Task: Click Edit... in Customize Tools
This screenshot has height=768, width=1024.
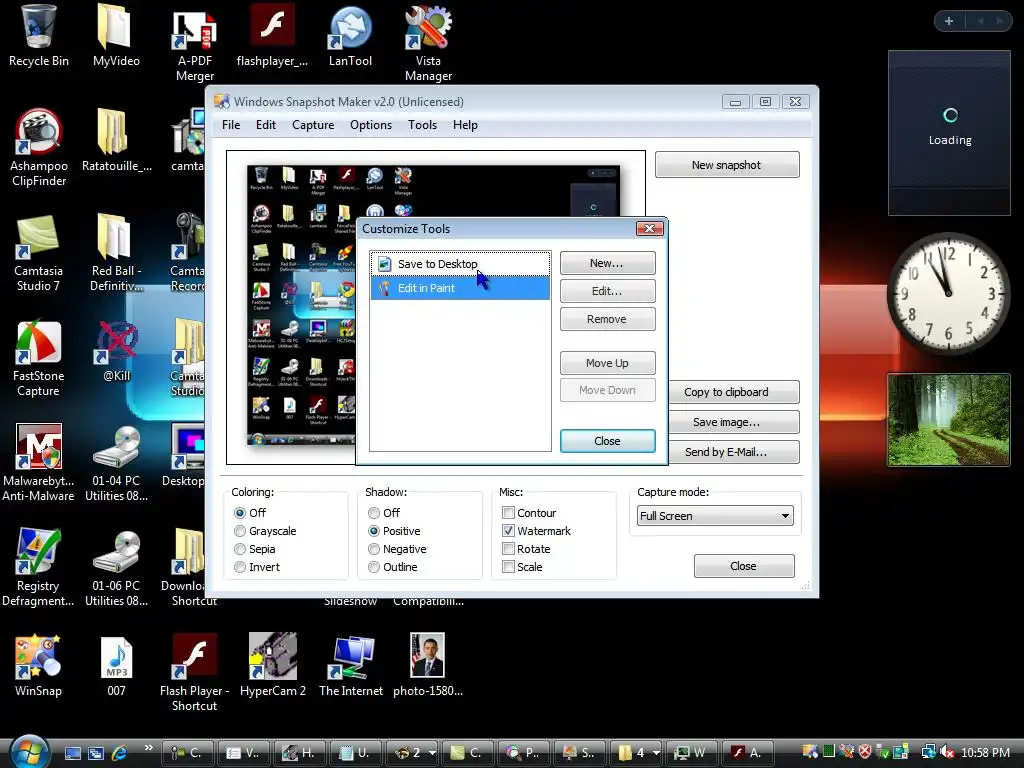Action: point(607,291)
